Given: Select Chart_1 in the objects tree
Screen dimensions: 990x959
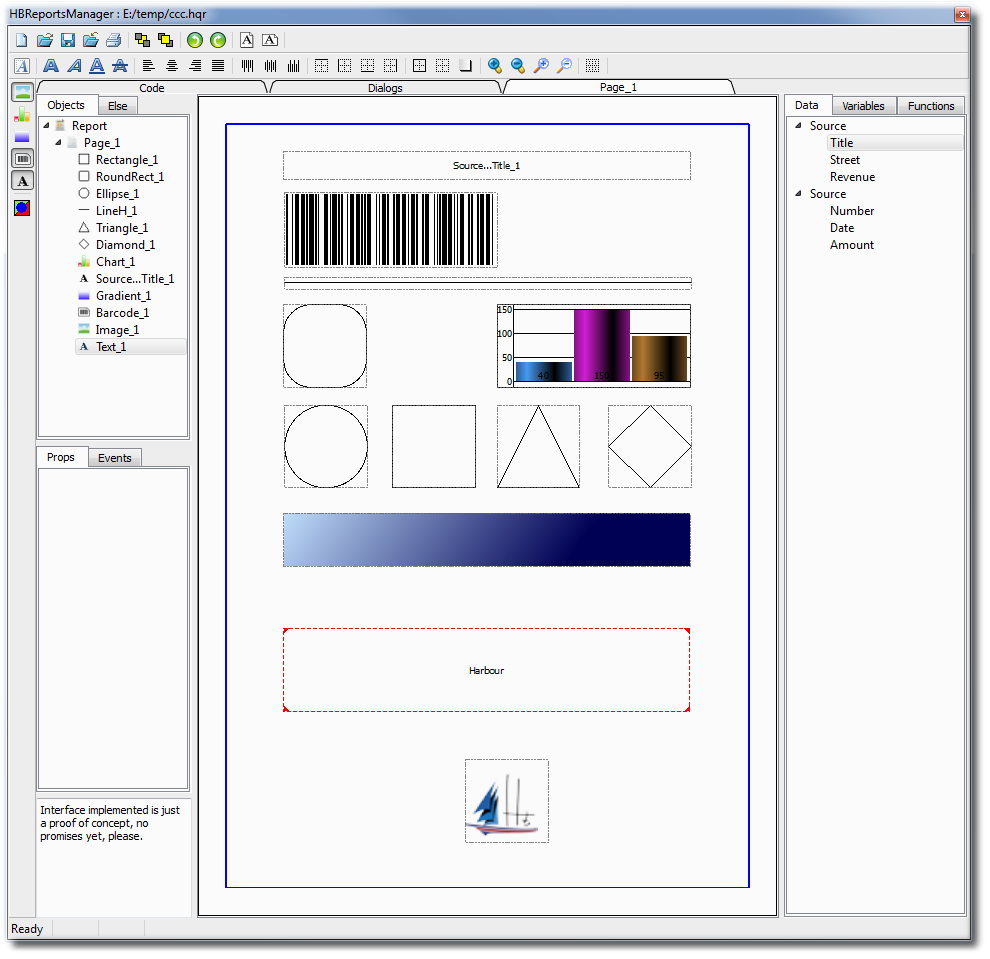Looking at the screenshot, I should [115, 262].
